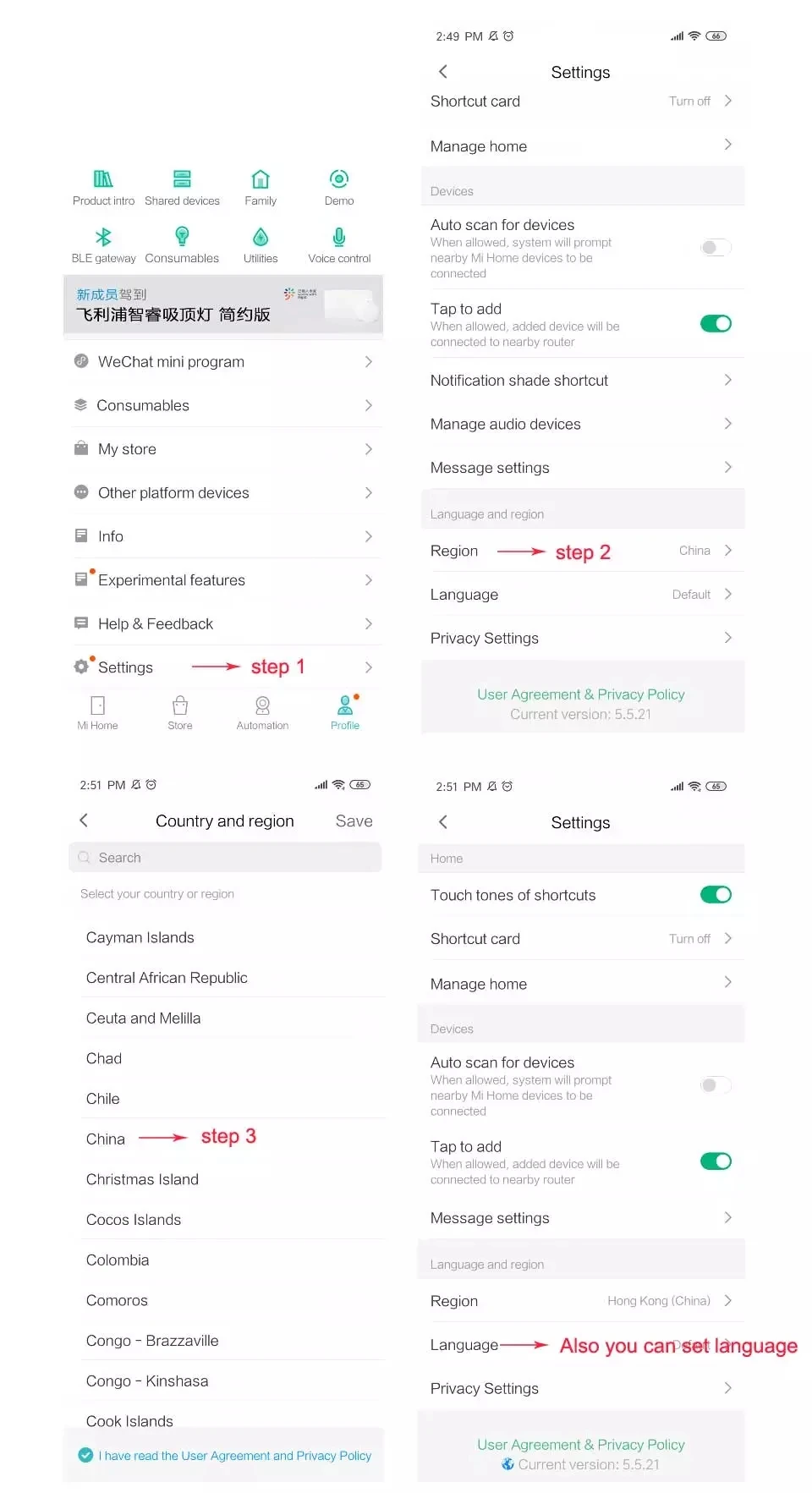The height and width of the screenshot is (1493, 812).
Task: Open Region setting showing Hong Kong (China)
Action: pos(581,1301)
